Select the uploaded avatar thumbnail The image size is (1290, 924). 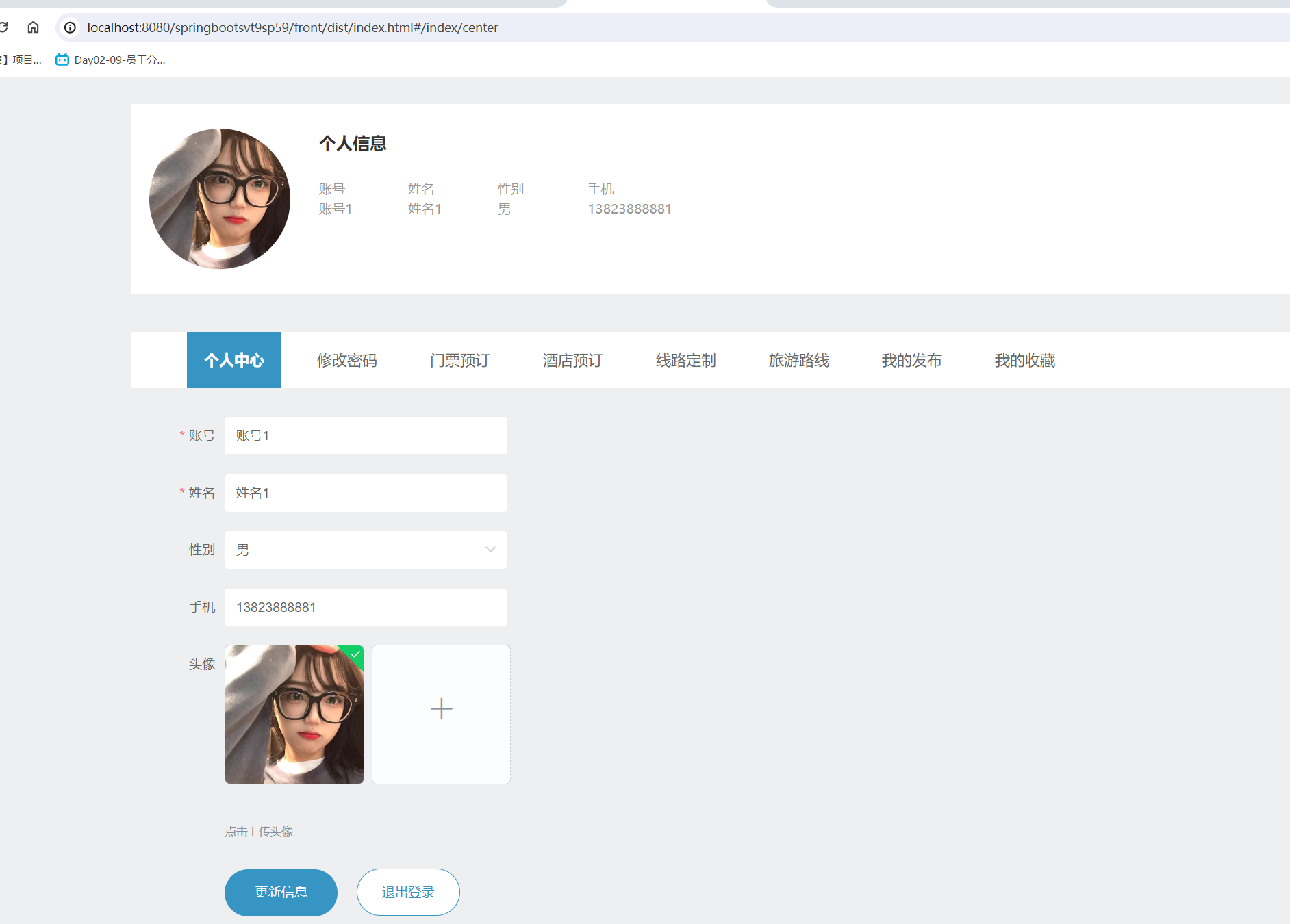coord(294,715)
